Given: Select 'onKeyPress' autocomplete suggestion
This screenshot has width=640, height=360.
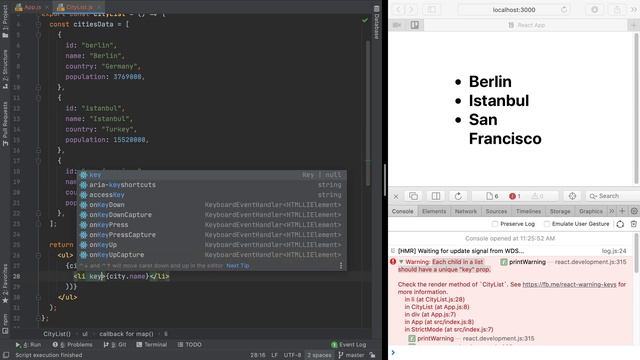Looking at the screenshot, I should [x=212, y=225].
